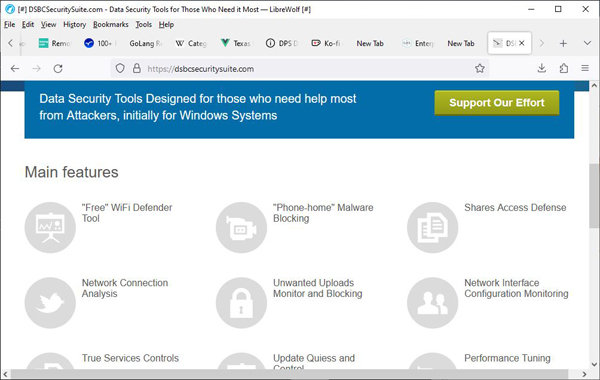
Task: Click the site security padlock icon
Action: tap(137, 68)
